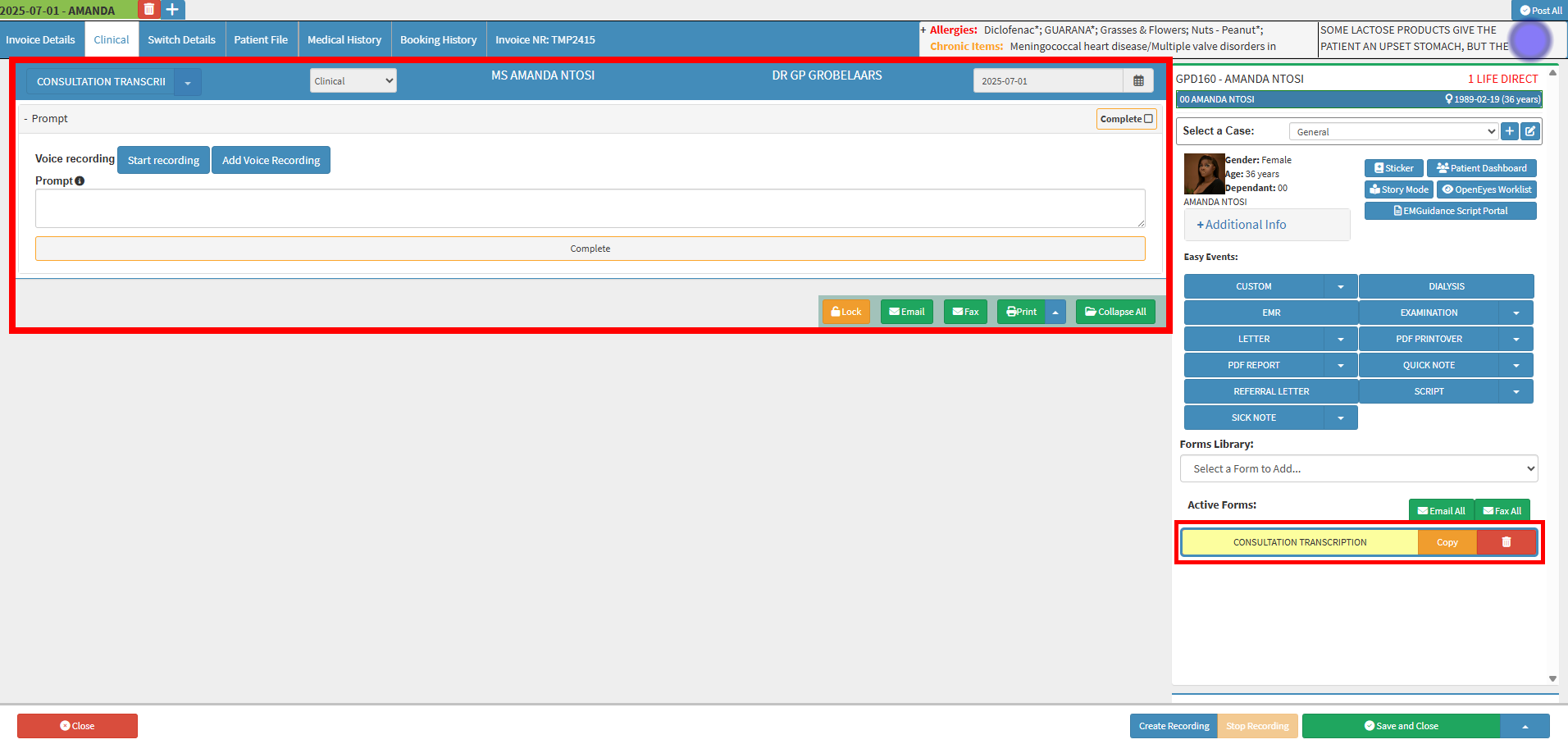
Task: Open the Patient Dashboard
Action: (1482, 168)
